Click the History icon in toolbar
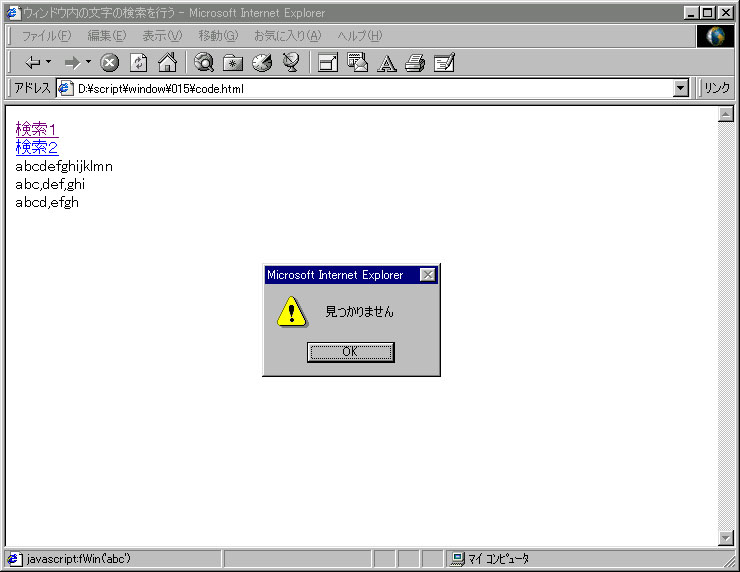The image size is (740, 572). pos(262,62)
